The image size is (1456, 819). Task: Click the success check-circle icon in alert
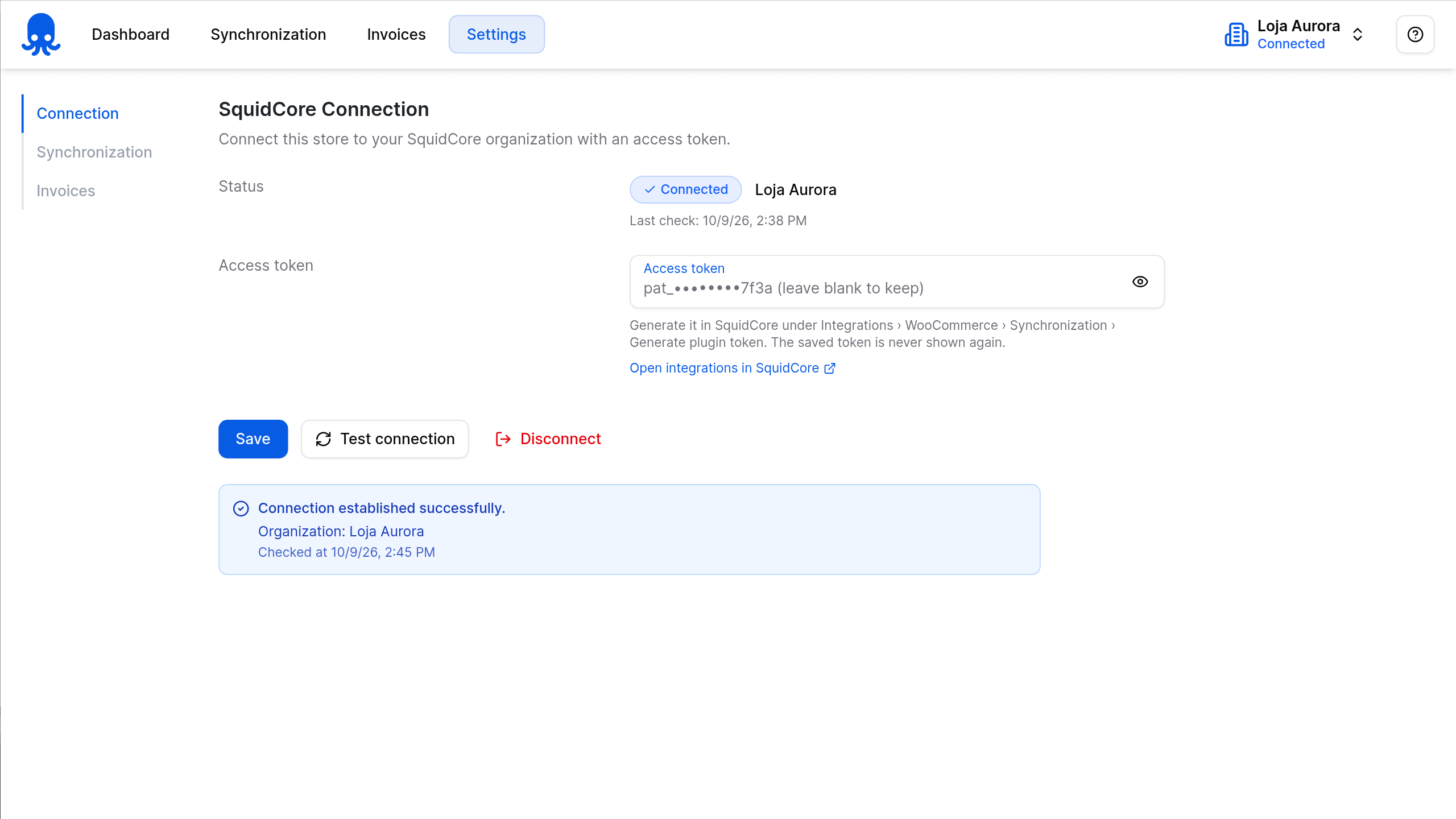coord(241,508)
